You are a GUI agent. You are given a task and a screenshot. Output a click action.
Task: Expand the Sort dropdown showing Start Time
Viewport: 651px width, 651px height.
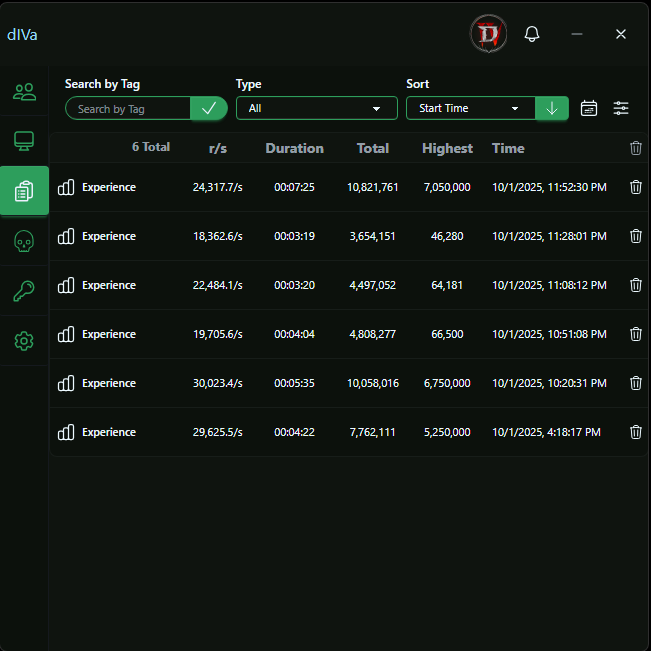470,108
